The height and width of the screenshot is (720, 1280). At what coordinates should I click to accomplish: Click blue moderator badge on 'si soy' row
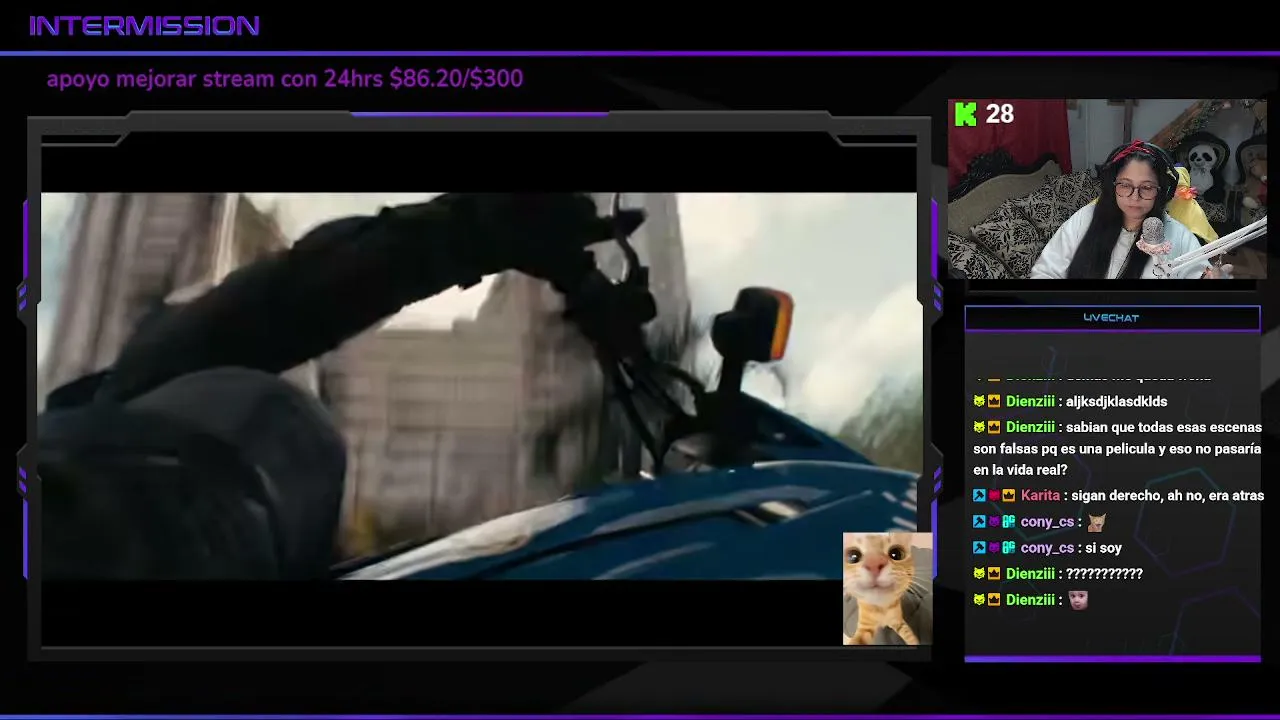979,547
